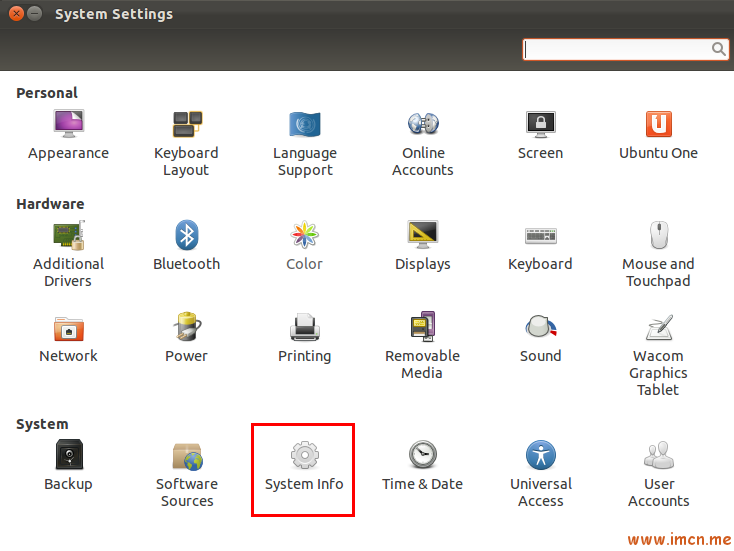Open the Keyboard hardware icon
This screenshot has height=551, width=734.
(541, 236)
